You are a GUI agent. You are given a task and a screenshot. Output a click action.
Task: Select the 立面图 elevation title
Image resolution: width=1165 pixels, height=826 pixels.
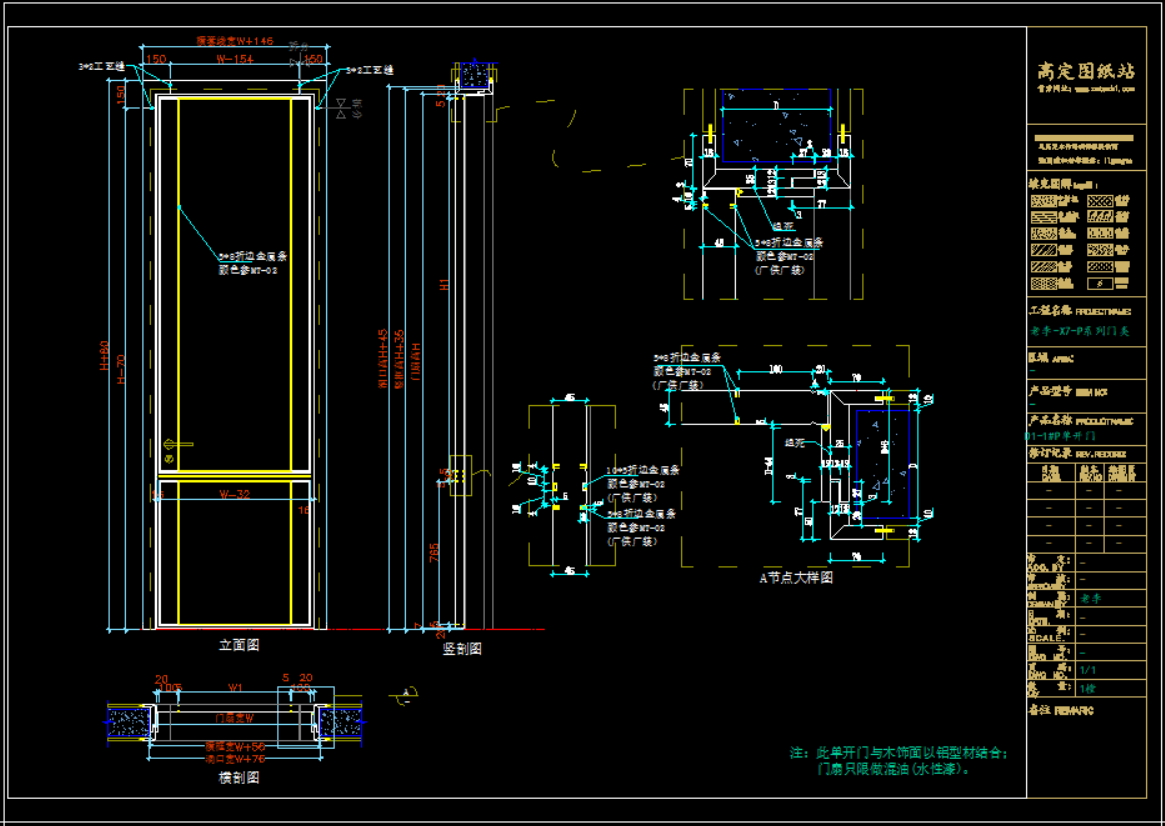pyautogui.click(x=239, y=646)
